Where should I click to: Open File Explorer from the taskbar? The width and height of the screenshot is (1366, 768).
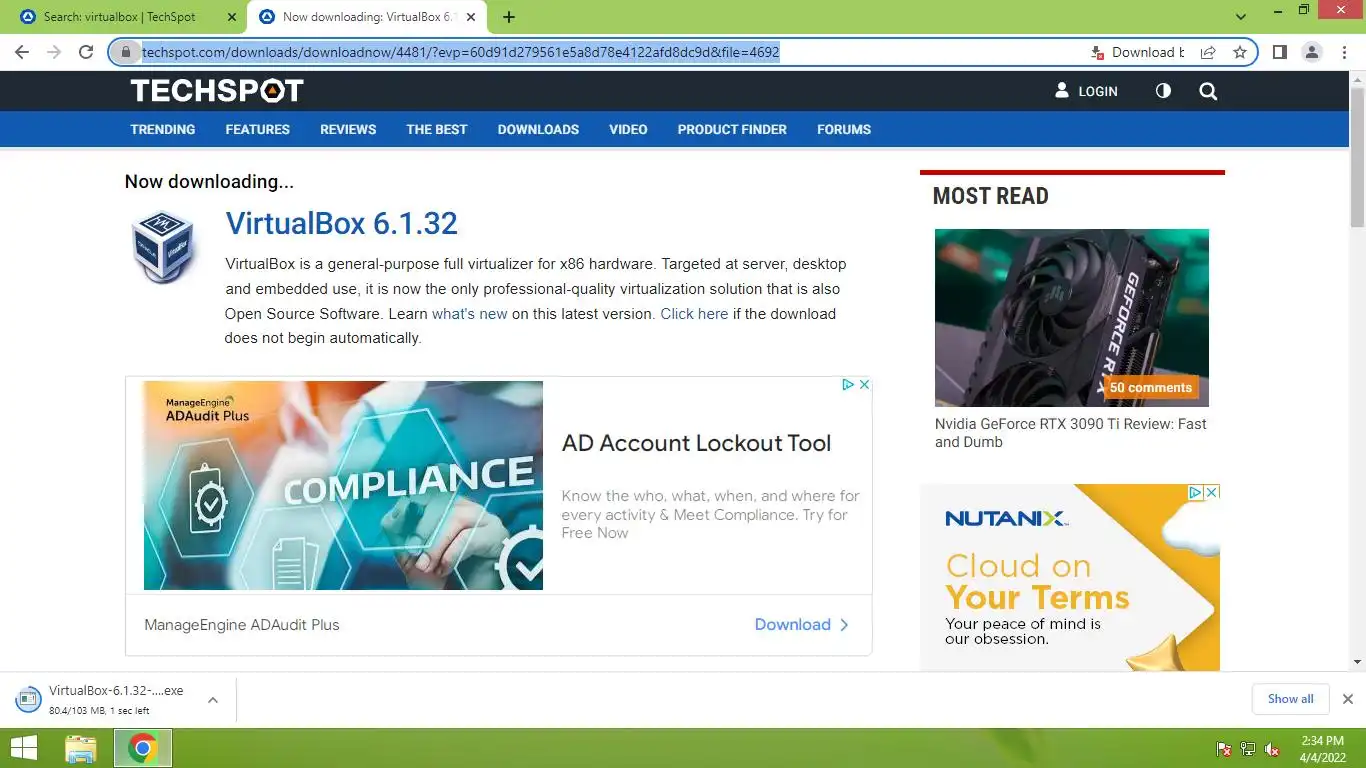[x=81, y=748]
